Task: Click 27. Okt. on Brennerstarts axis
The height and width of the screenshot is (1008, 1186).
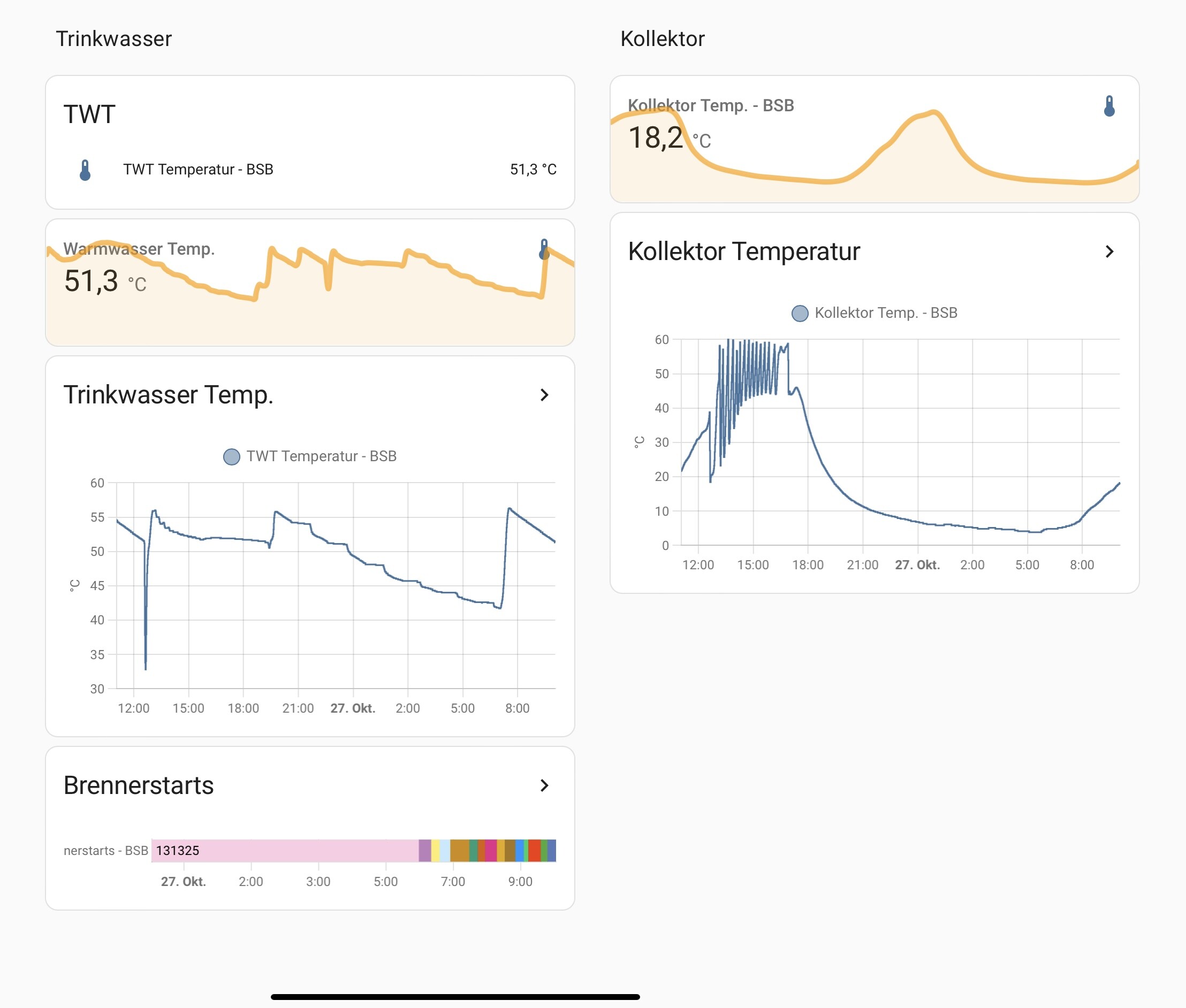Action: [184, 882]
